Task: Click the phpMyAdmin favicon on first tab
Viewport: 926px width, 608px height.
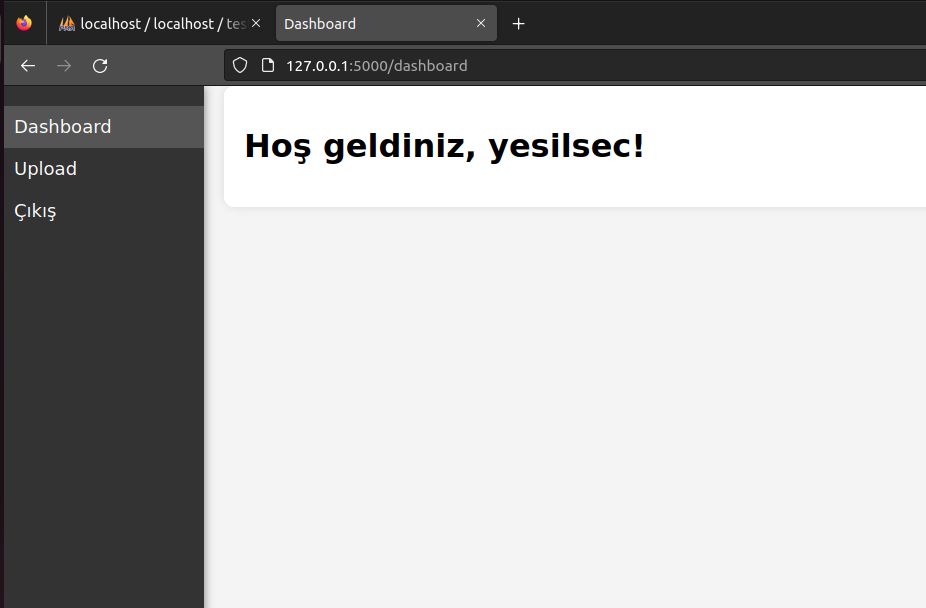Action: (67, 24)
